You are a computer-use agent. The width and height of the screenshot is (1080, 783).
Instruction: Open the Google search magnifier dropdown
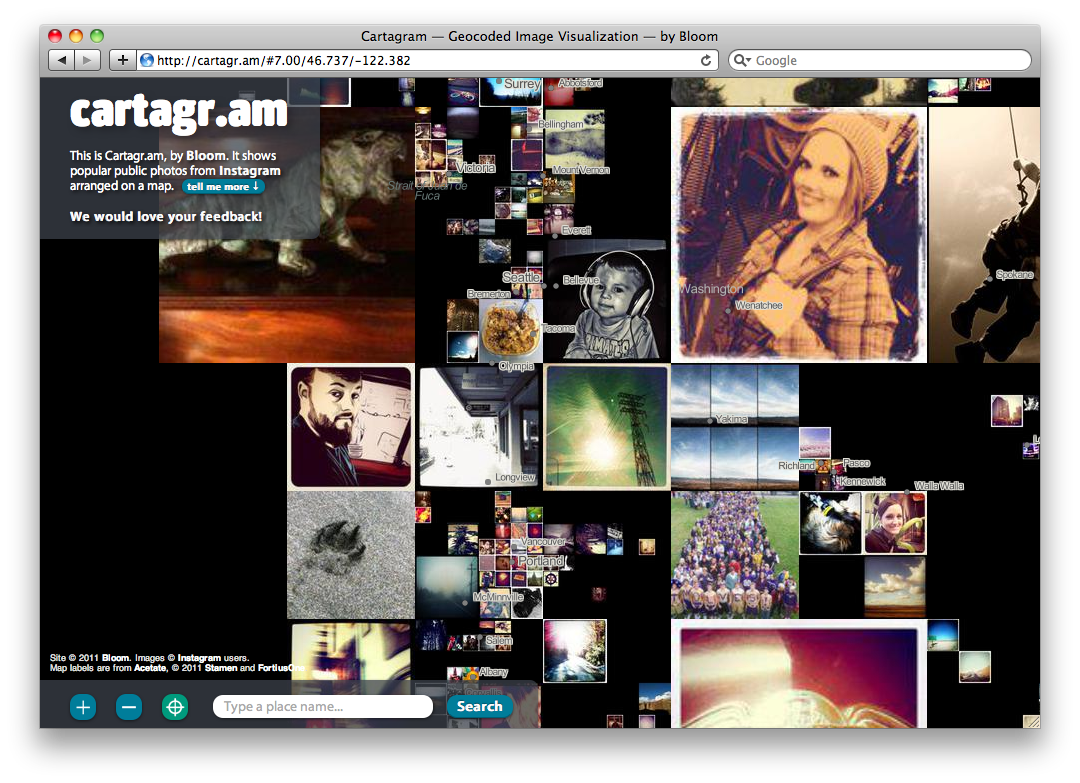[x=743, y=60]
